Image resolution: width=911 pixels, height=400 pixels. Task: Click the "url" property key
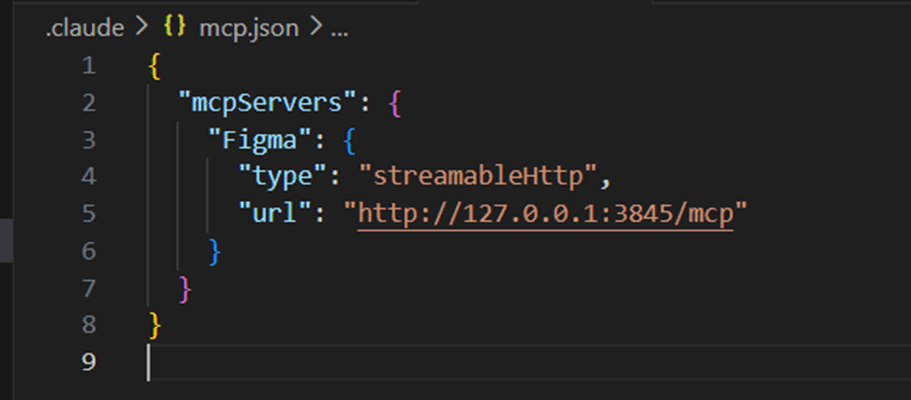277,213
